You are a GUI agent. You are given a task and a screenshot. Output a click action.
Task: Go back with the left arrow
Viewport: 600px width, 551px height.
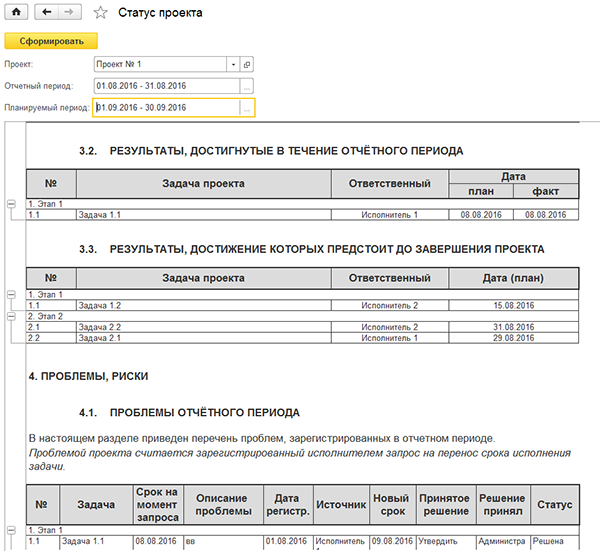48,13
